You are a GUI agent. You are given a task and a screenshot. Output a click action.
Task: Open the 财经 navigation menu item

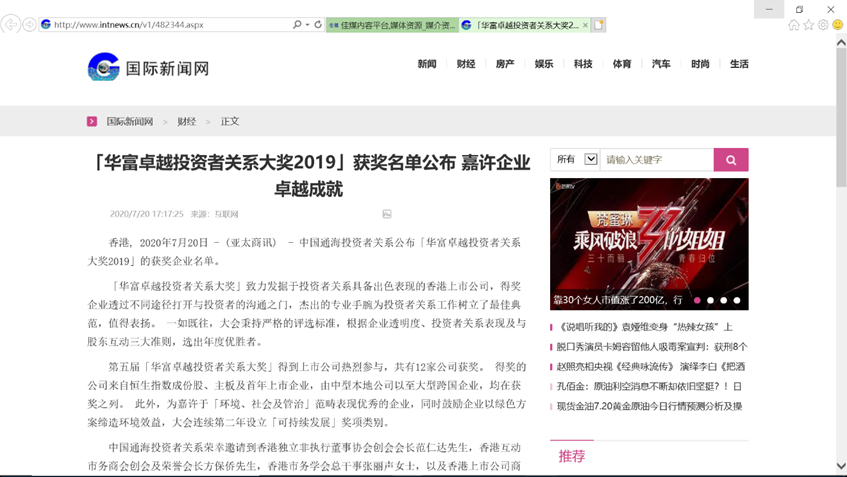click(x=466, y=64)
